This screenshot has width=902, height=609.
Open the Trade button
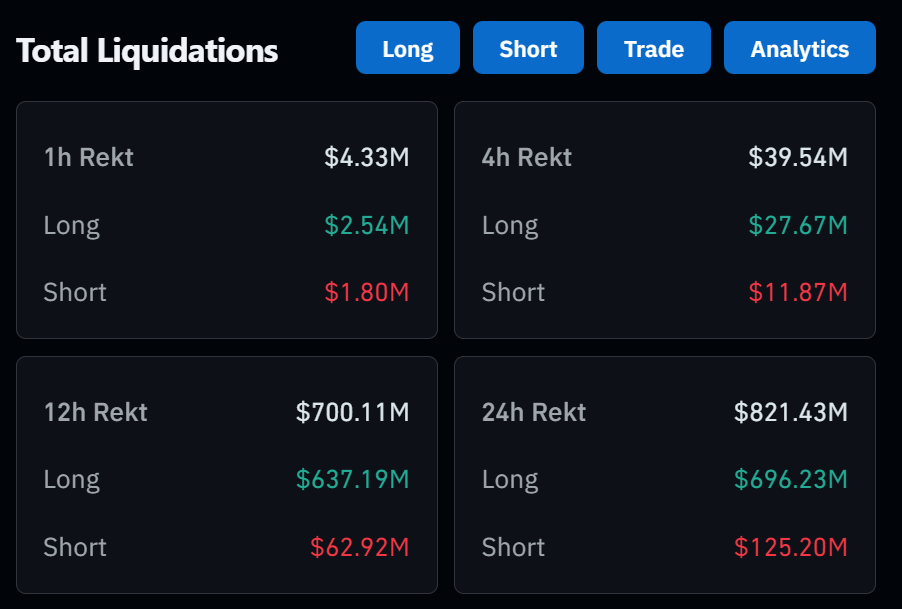[x=654, y=48]
